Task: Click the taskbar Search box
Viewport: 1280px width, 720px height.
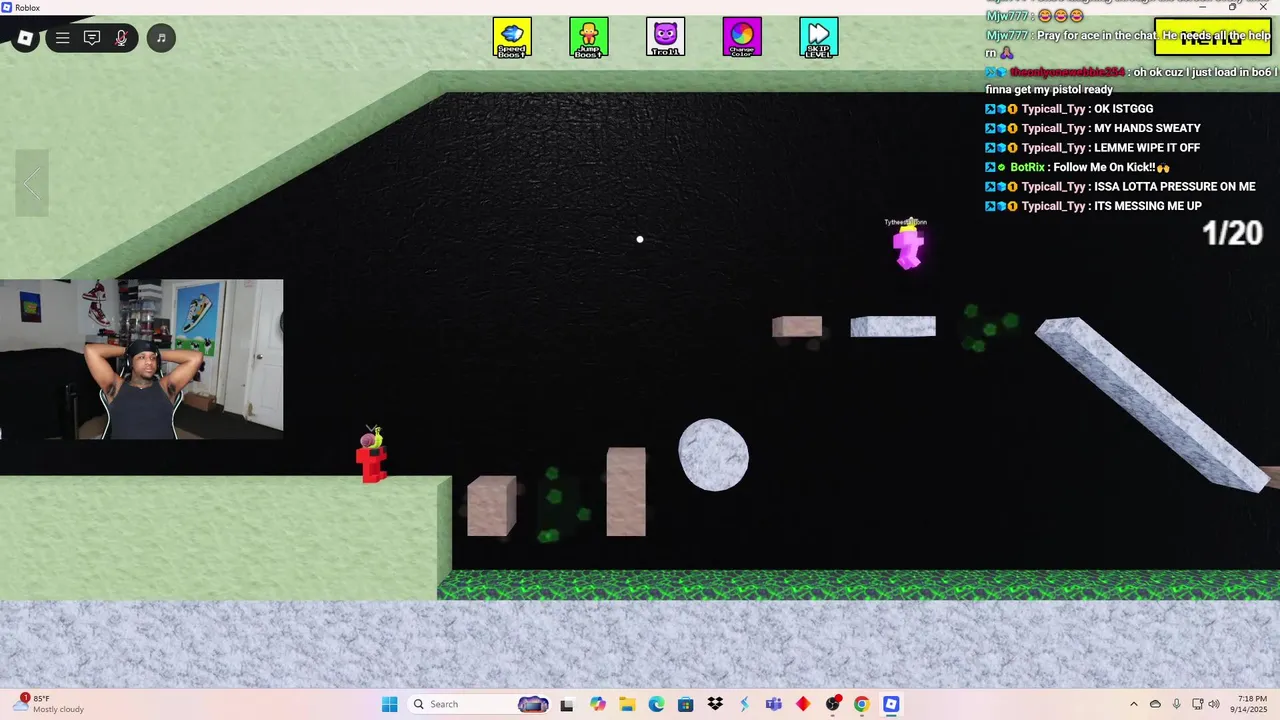Action: pyautogui.click(x=480, y=704)
